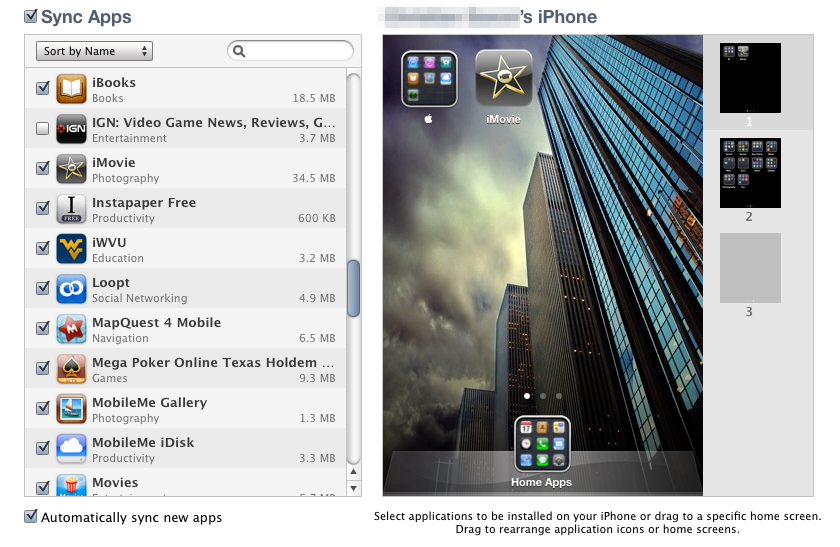Viewport: 840px width, 547px height.
Task: Uncheck the MobileMe iDisk checkbox
Action: tap(43, 448)
